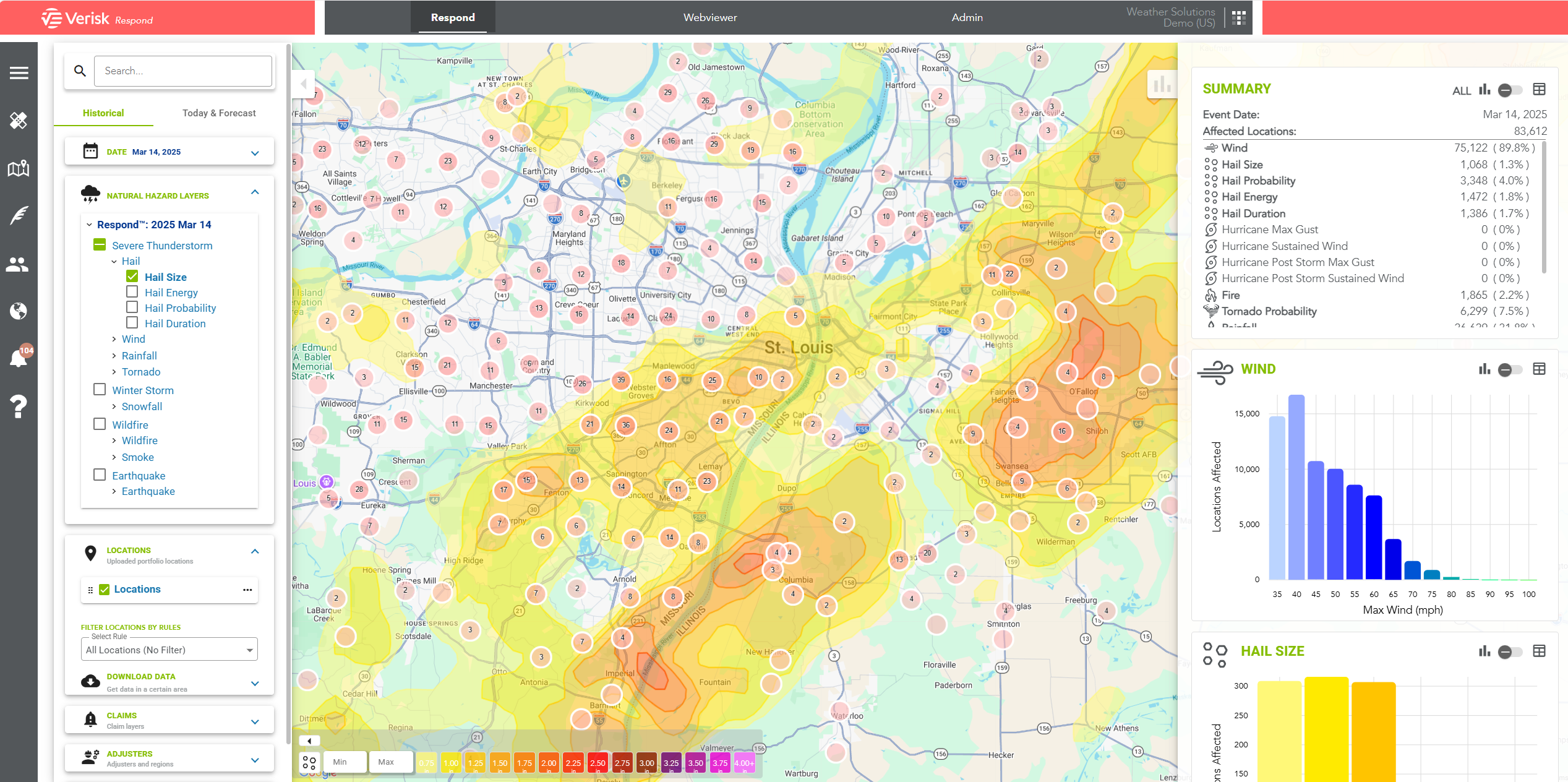Screen dimensions: 1568x782
Task: Open the three-dot menu next to Locations
Action: pos(247,590)
